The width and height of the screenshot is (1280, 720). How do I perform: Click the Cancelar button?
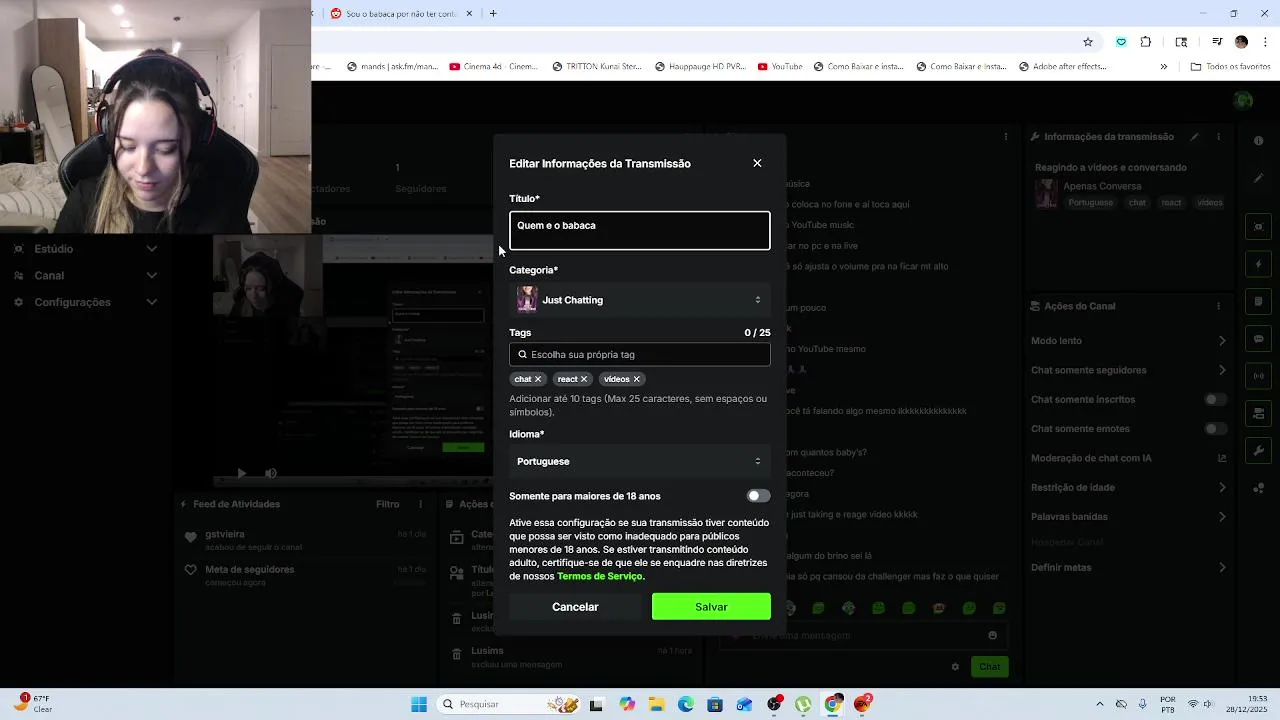tap(575, 607)
